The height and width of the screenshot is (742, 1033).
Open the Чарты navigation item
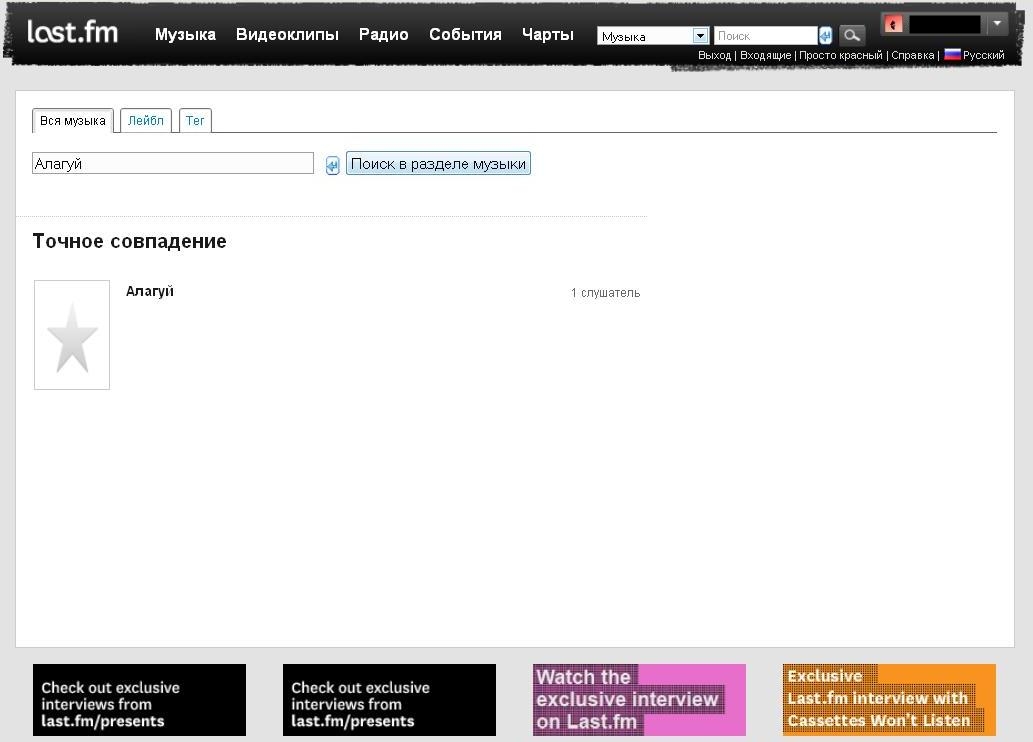point(548,34)
